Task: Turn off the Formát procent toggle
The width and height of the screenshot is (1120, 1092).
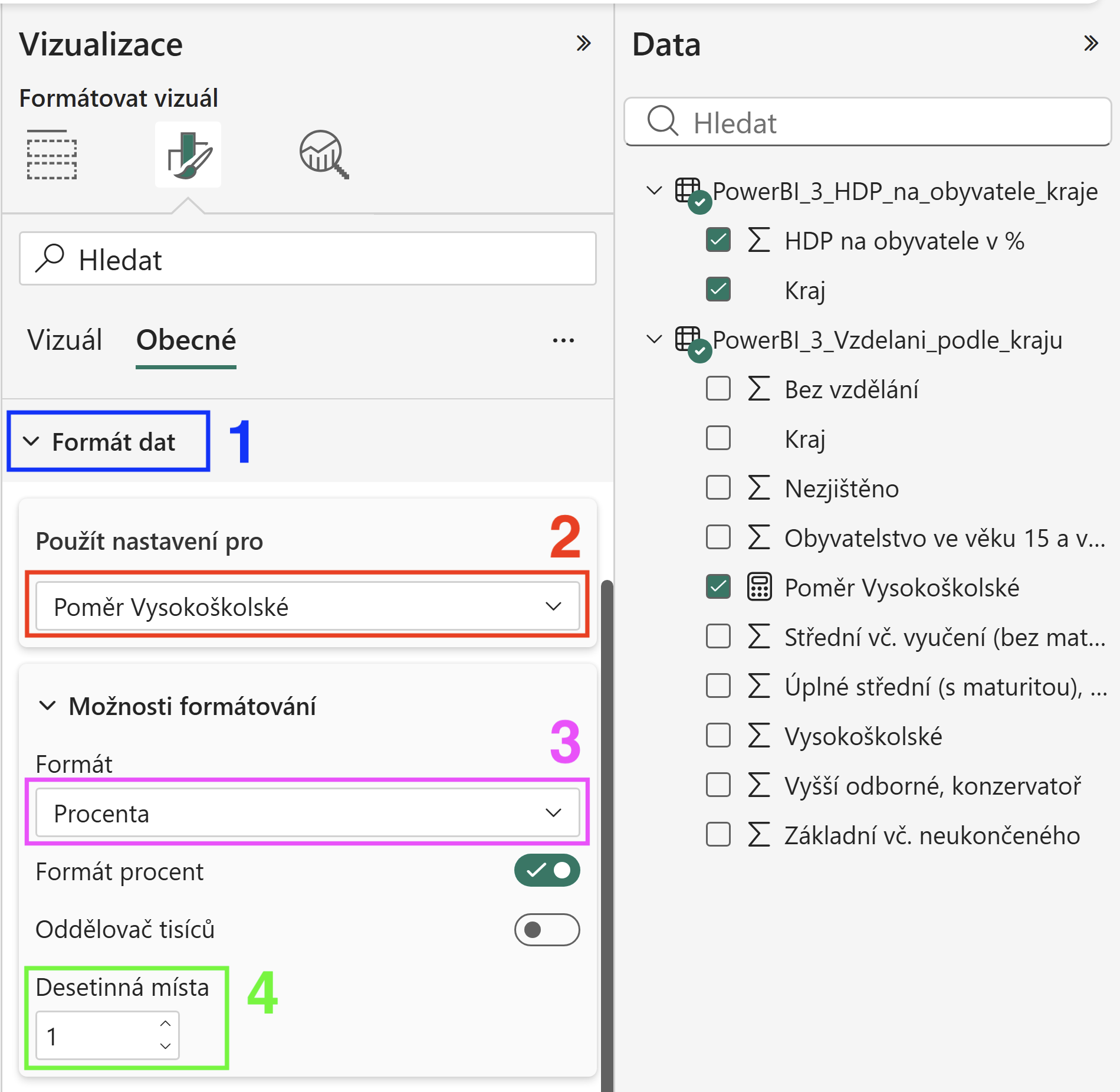Action: [x=547, y=870]
